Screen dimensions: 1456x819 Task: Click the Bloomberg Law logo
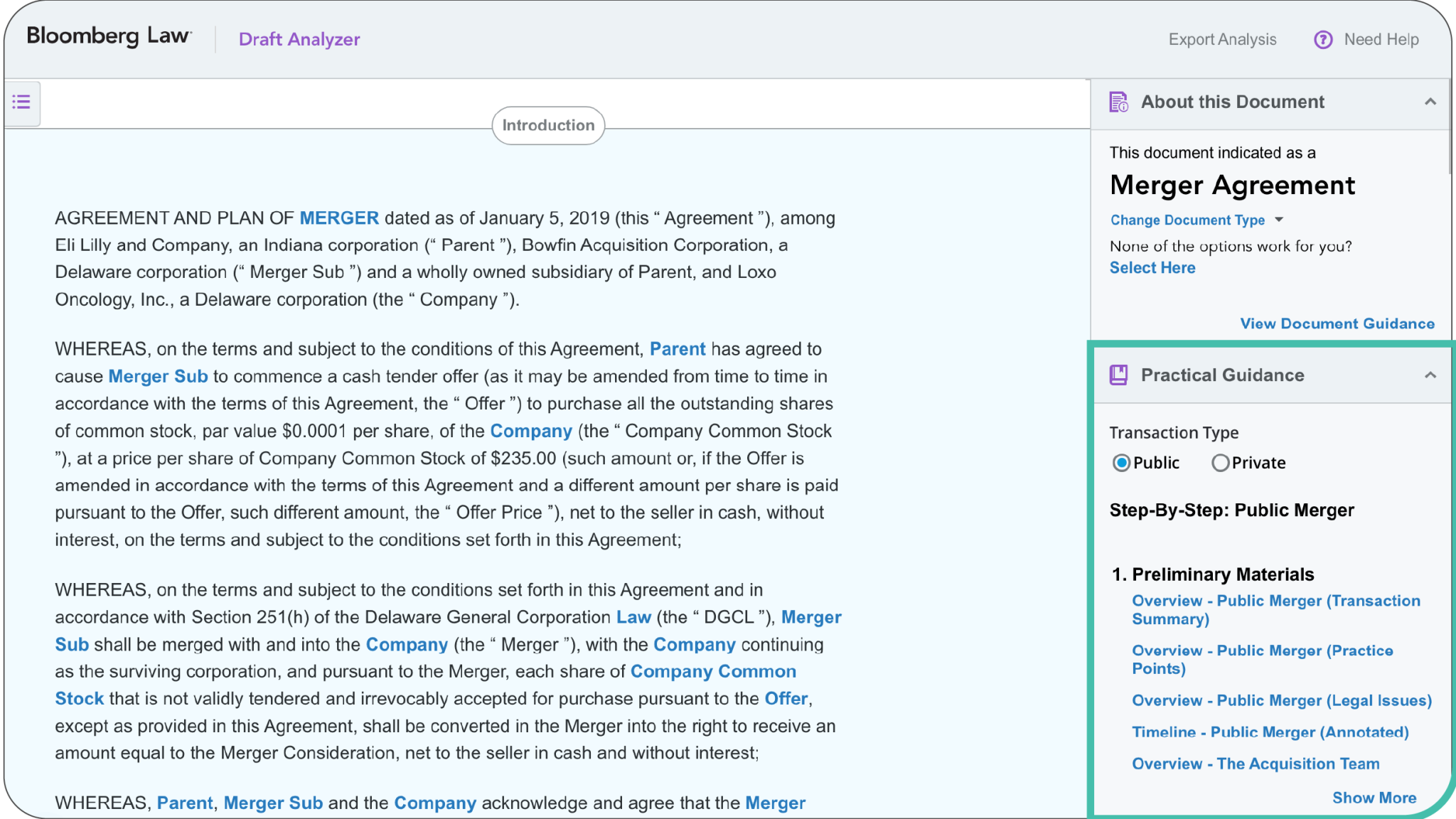pos(108,36)
